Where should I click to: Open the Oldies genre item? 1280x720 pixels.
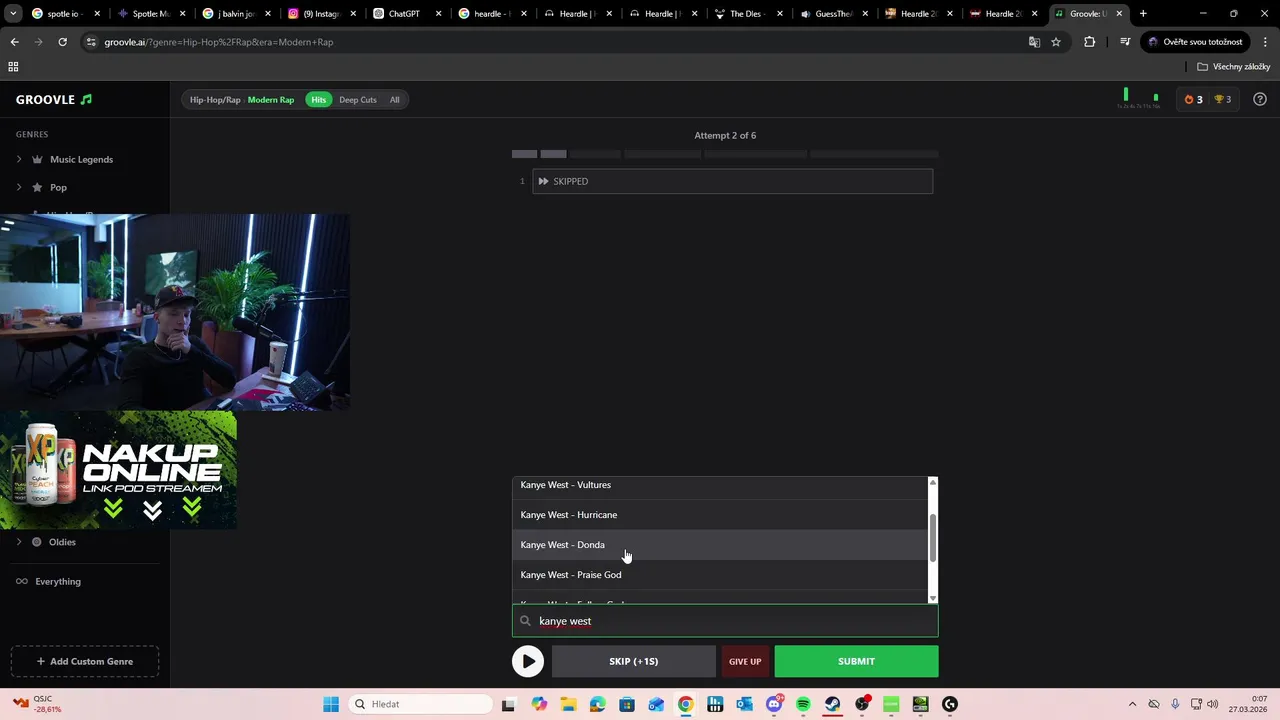coord(62,542)
